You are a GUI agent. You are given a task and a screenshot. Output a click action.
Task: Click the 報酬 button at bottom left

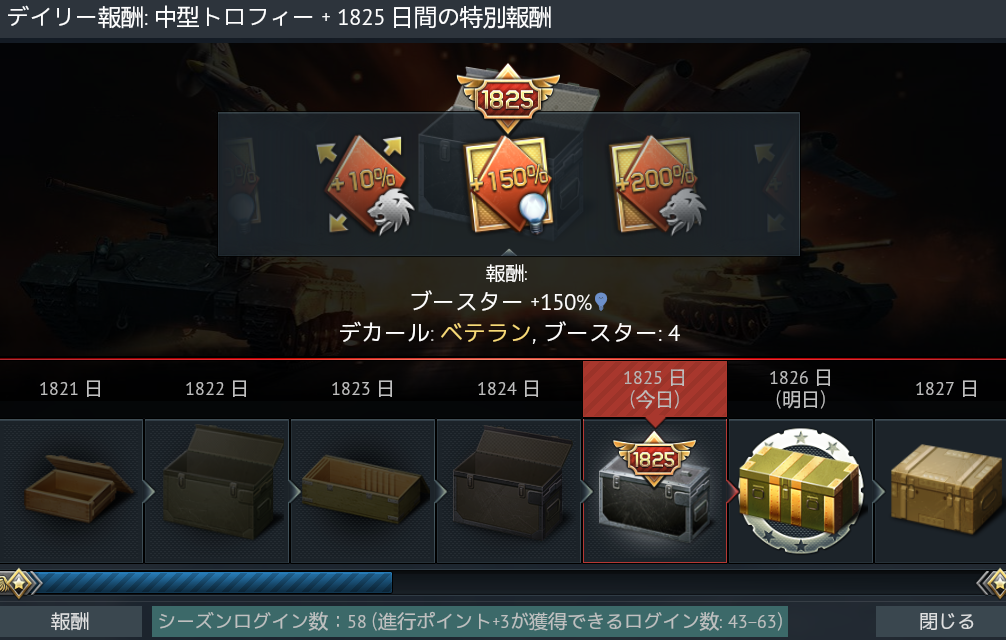tap(71, 621)
